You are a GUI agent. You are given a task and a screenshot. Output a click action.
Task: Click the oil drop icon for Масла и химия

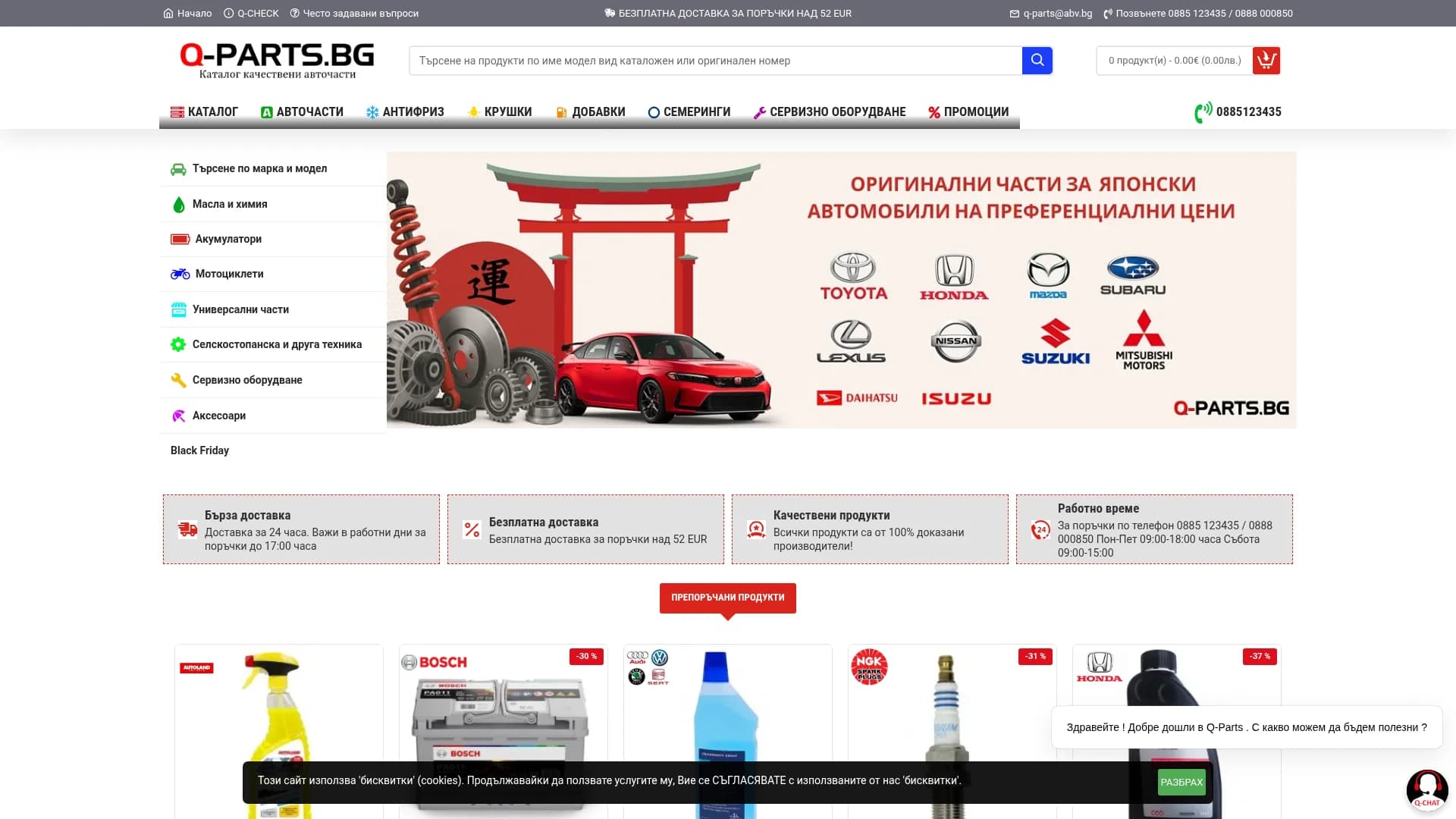click(x=179, y=203)
